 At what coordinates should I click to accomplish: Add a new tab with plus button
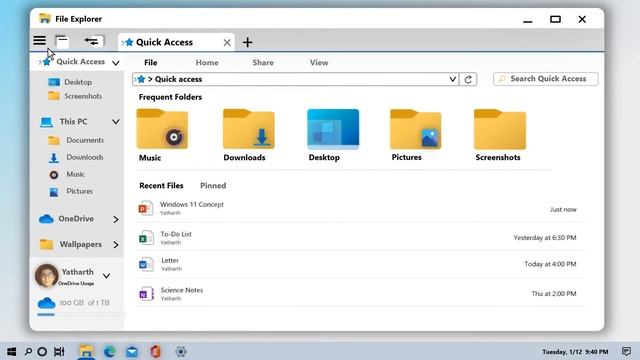[x=247, y=42]
